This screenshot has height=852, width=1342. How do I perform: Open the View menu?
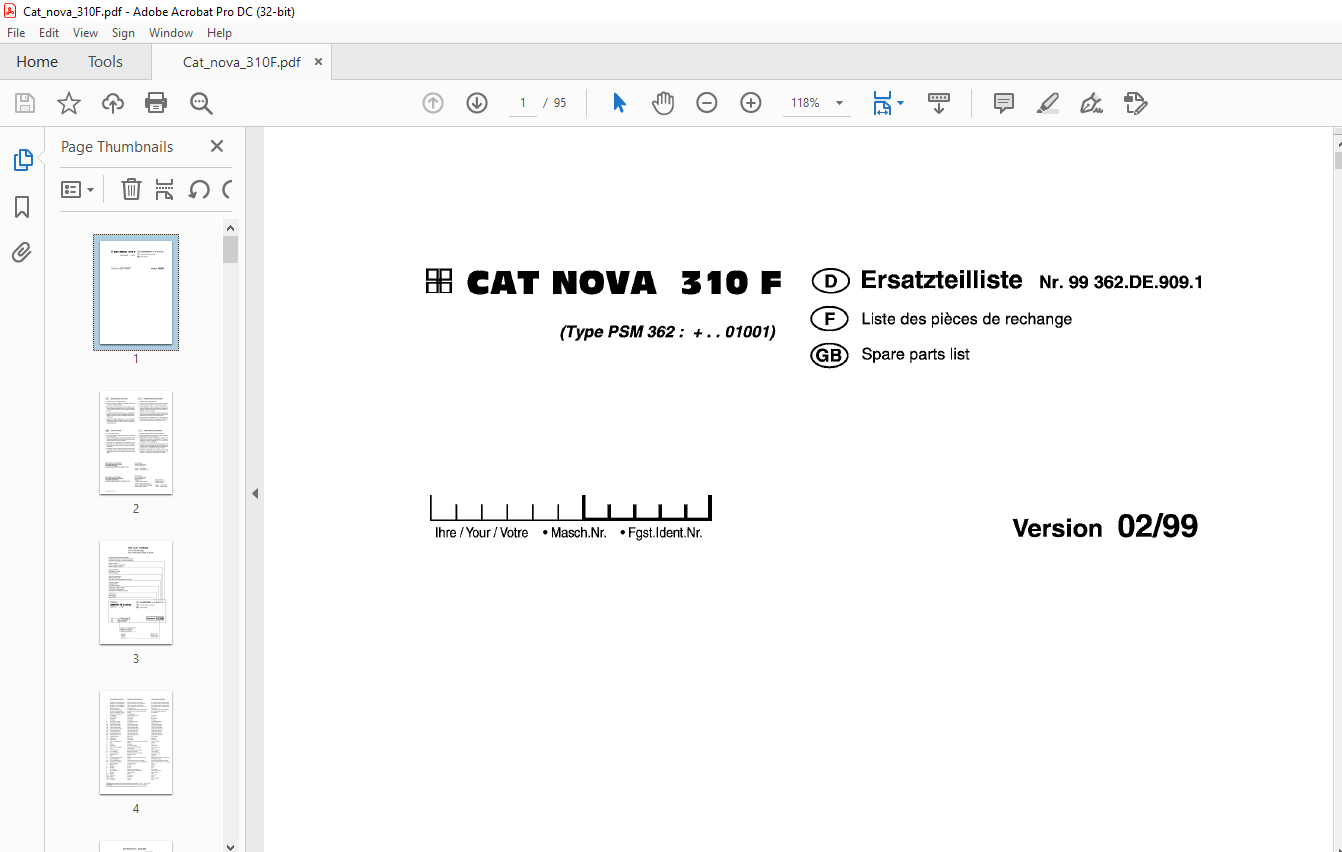click(86, 33)
